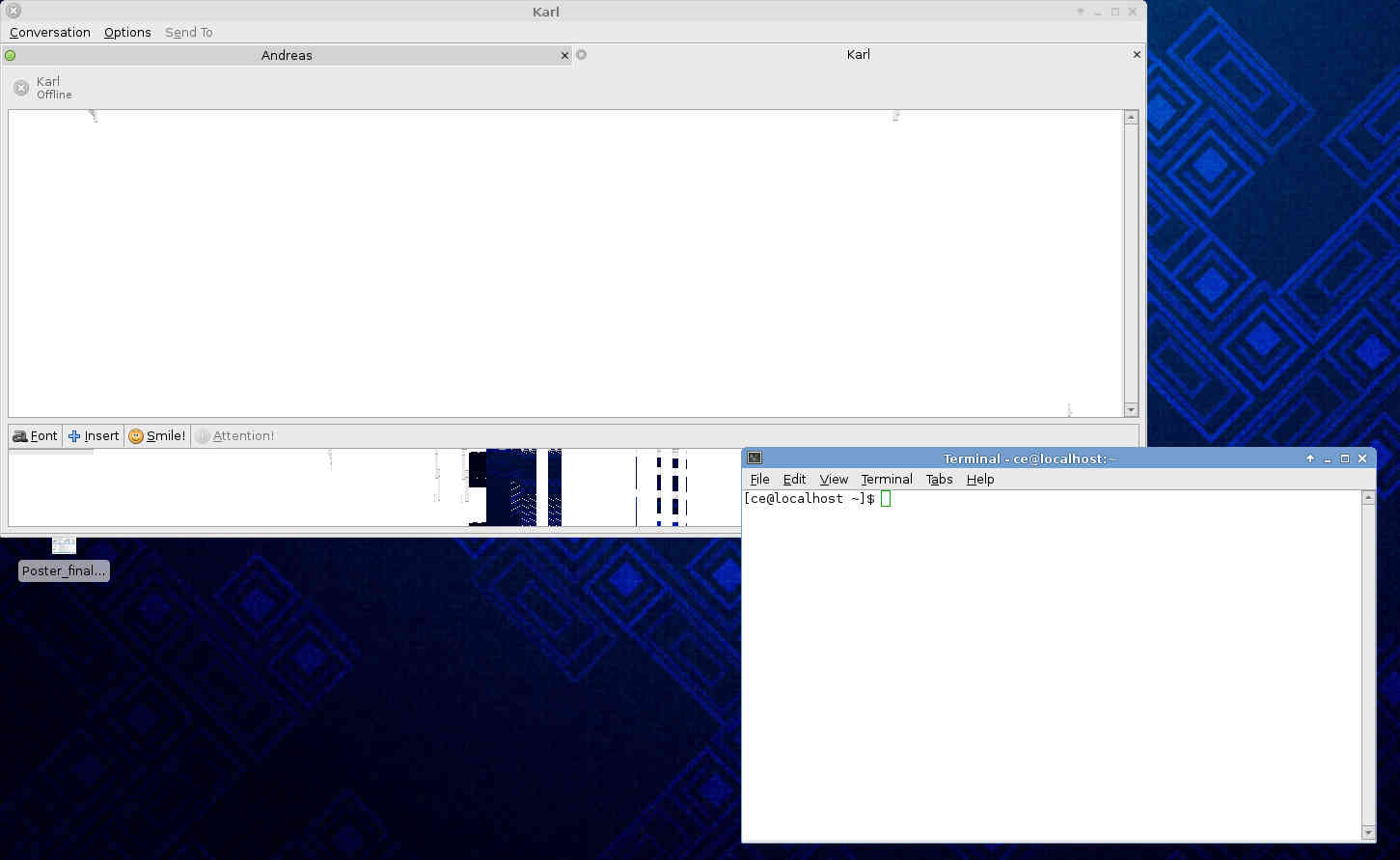Open the Smile! emoticon picker
The image size is (1400, 860).
pyautogui.click(x=157, y=436)
